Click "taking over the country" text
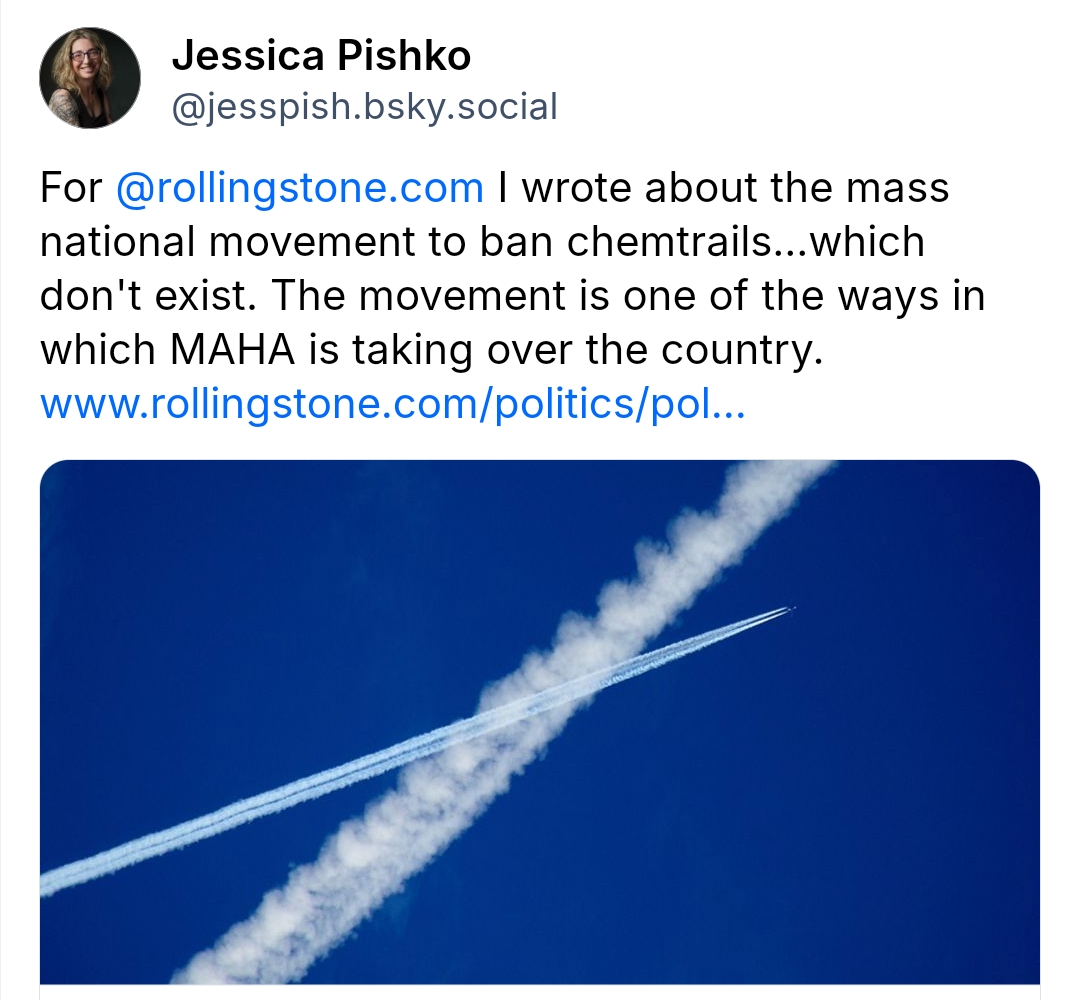Image resolution: width=1079 pixels, height=1000 pixels. pos(650,350)
